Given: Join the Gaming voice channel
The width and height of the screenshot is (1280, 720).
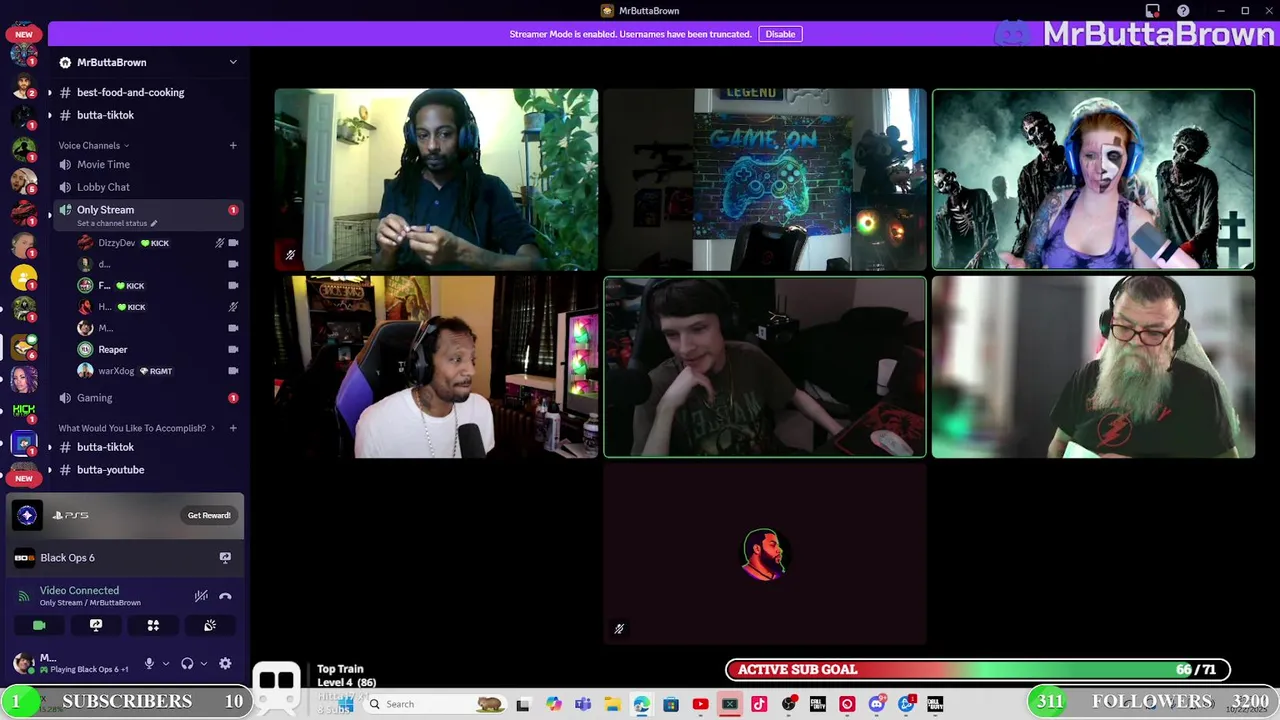Looking at the screenshot, I should coord(94,398).
